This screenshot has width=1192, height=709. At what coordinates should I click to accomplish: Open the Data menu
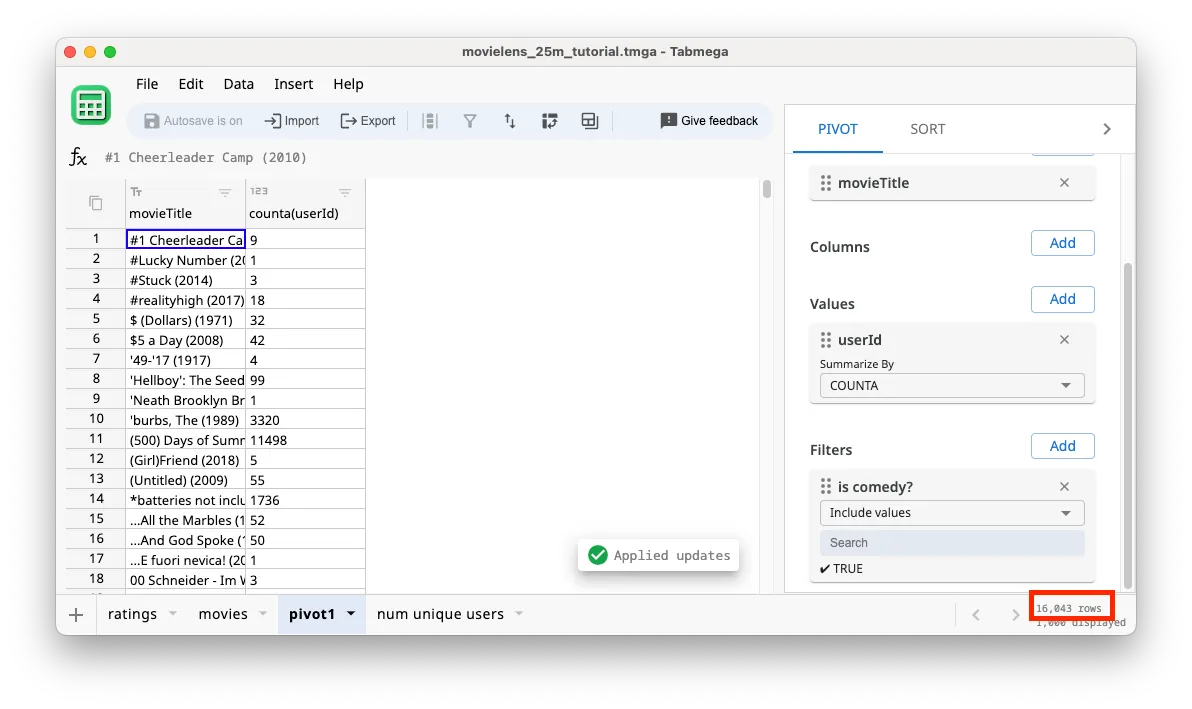[238, 84]
